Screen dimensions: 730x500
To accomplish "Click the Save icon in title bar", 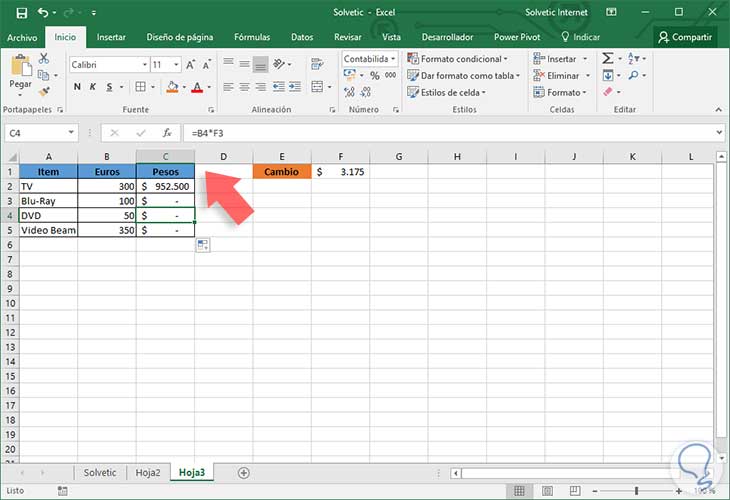I will click(21, 13).
